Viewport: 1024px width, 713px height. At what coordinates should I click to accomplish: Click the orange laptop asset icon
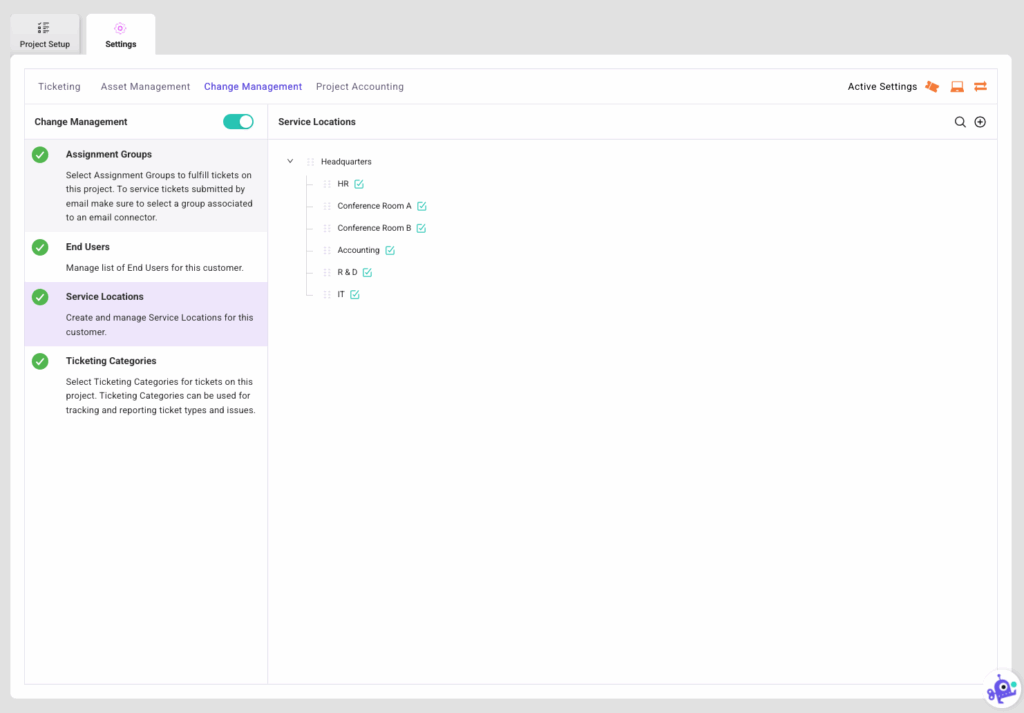click(x=957, y=87)
